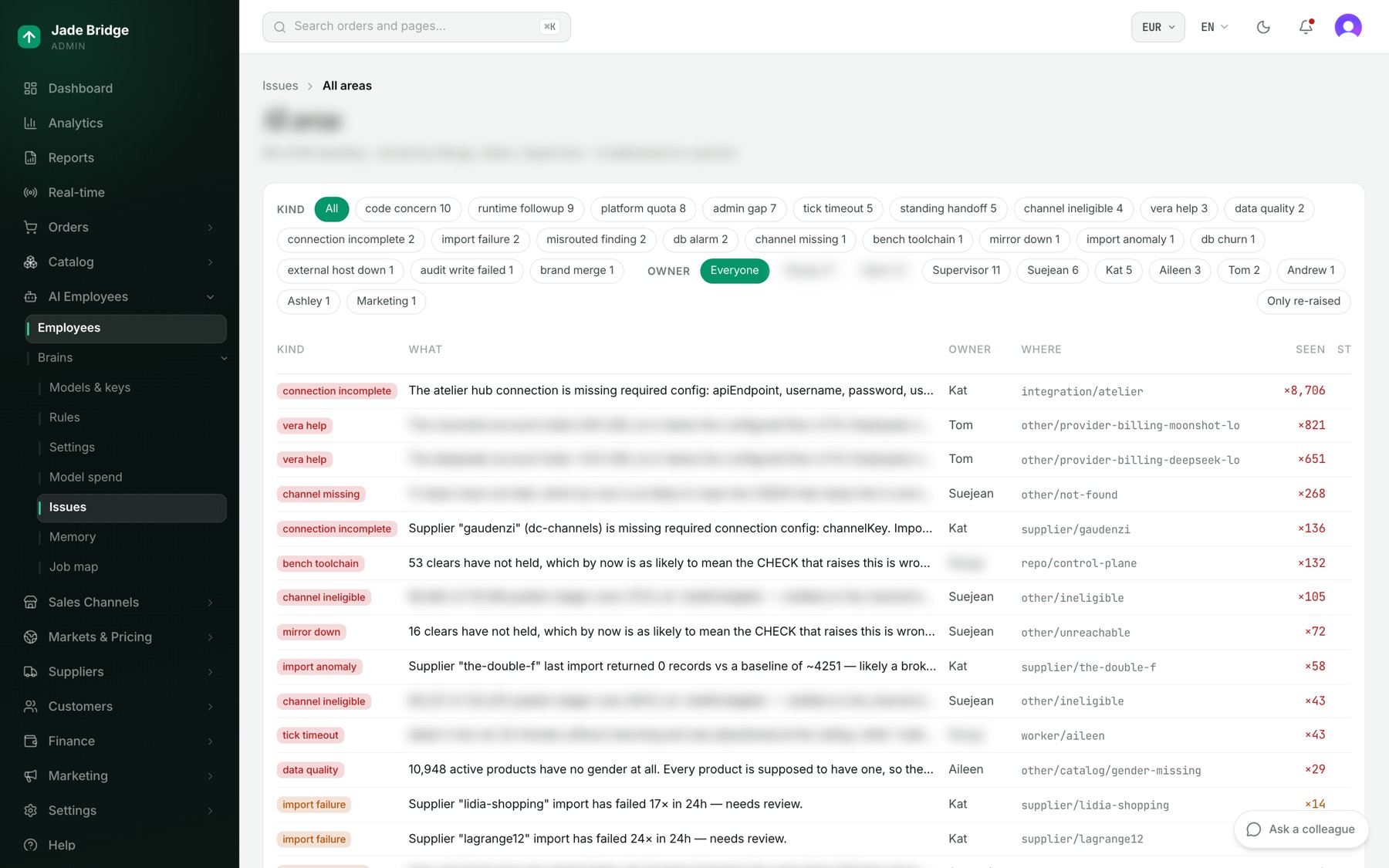
Task: Click the Jade Bridge logo icon
Action: click(x=29, y=36)
